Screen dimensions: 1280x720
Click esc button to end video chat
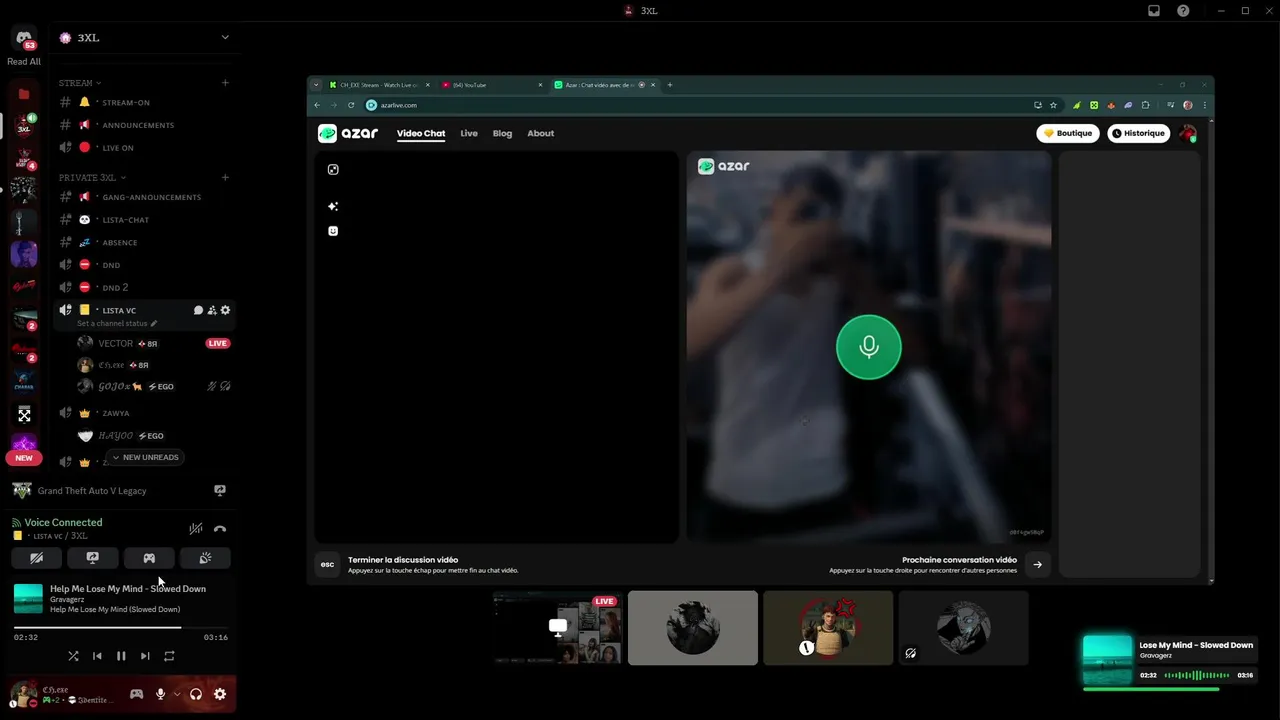[x=327, y=564]
